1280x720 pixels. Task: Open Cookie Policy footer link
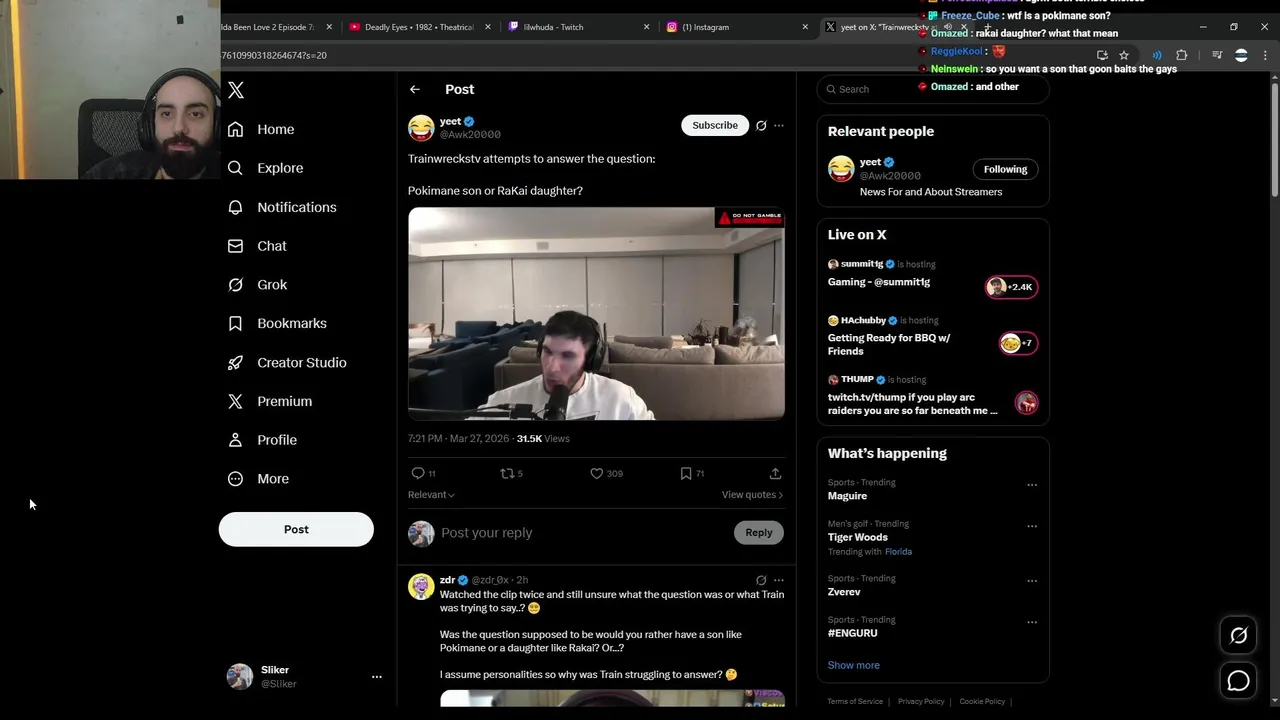click(982, 702)
